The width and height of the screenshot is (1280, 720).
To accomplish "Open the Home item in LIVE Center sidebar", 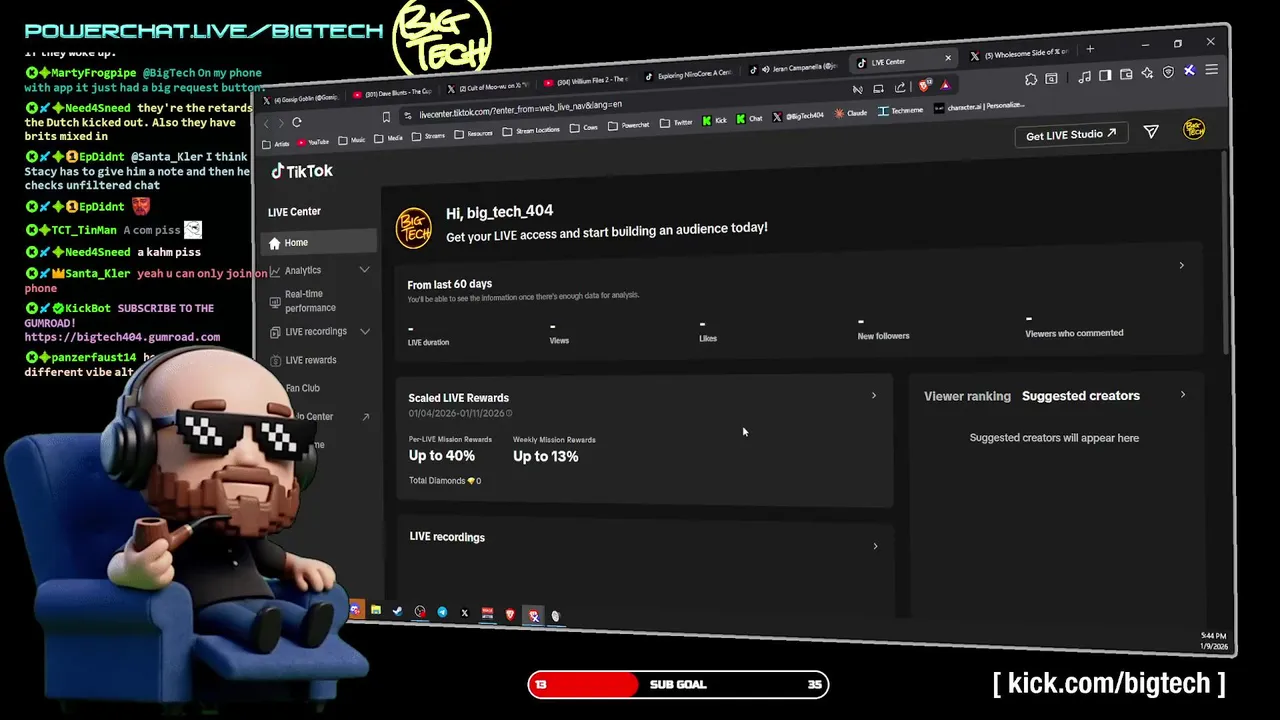I will pyautogui.click(x=318, y=242).
